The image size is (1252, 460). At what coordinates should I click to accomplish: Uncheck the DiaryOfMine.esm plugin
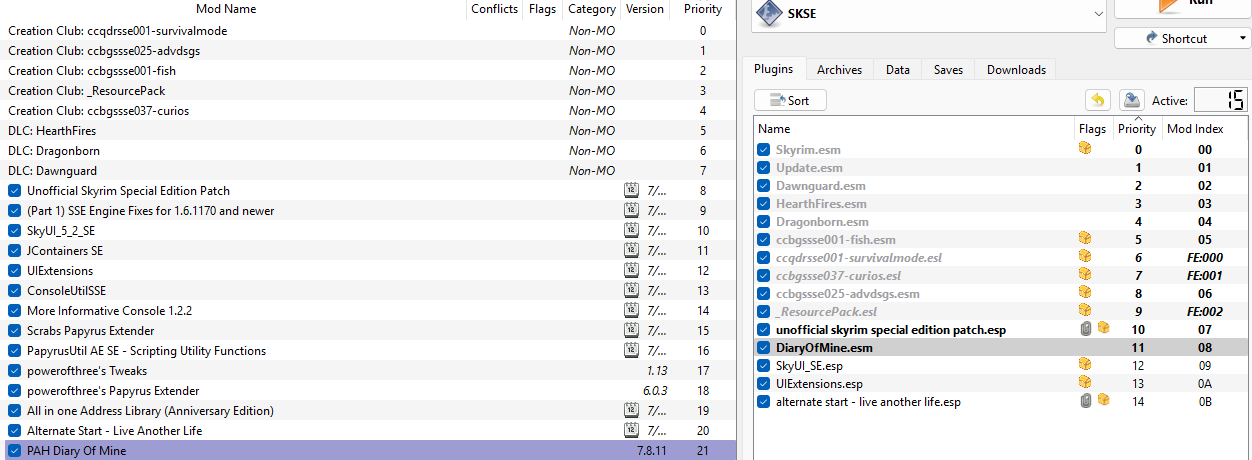tap(764, 347)
